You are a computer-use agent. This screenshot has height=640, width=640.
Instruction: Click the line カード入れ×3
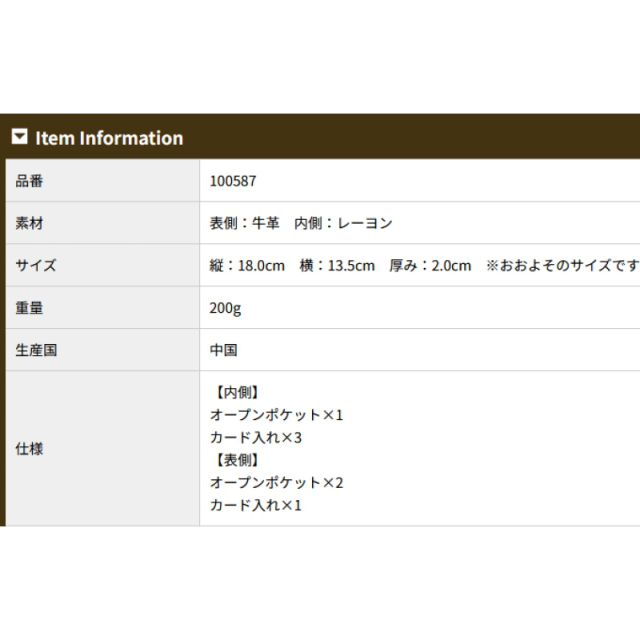pos(256,438)
